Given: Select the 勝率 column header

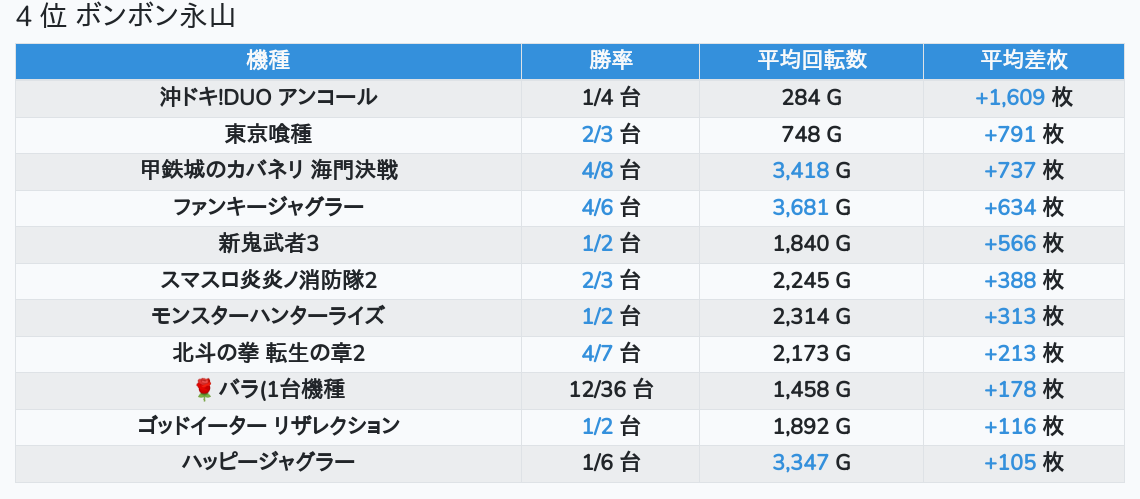Looking at the screenshot, I should (x=610, y=61).
